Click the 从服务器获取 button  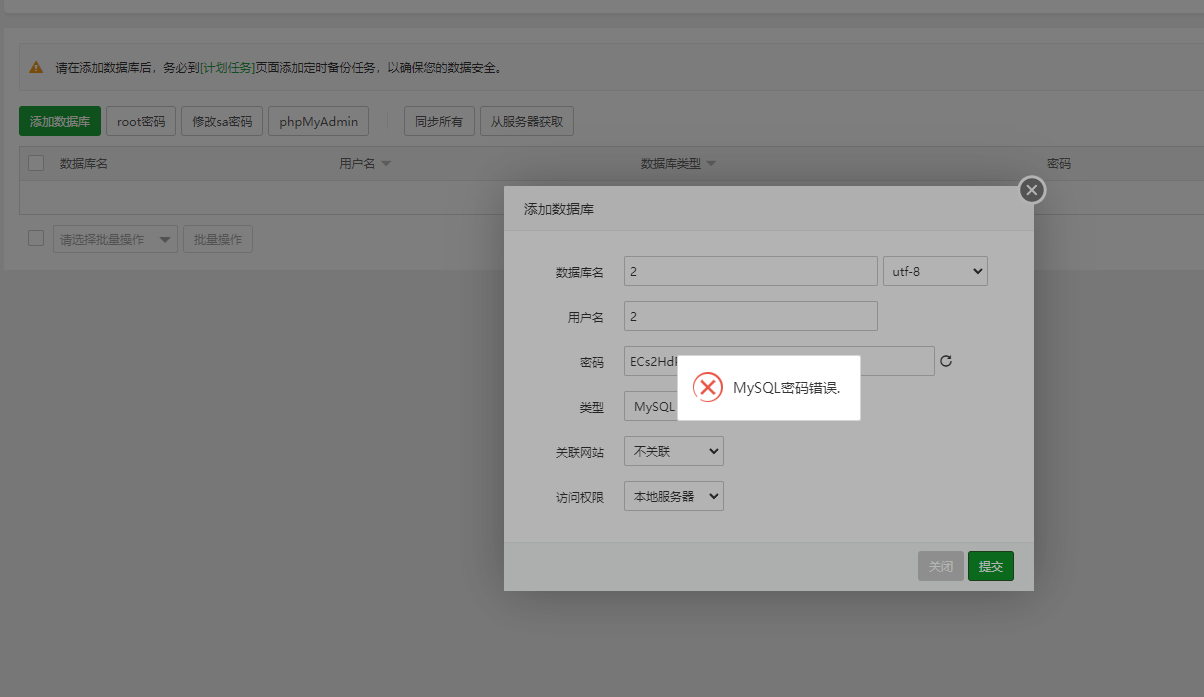(527, 121)
